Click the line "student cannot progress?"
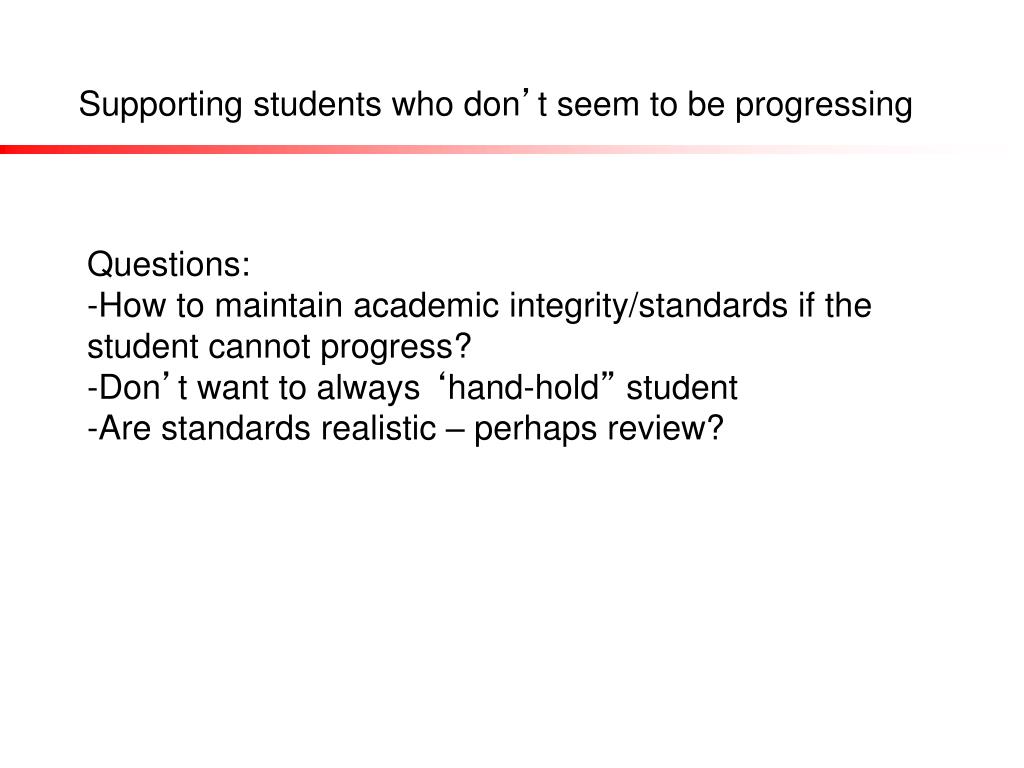1024x768 pixels. tap(279, 347)
